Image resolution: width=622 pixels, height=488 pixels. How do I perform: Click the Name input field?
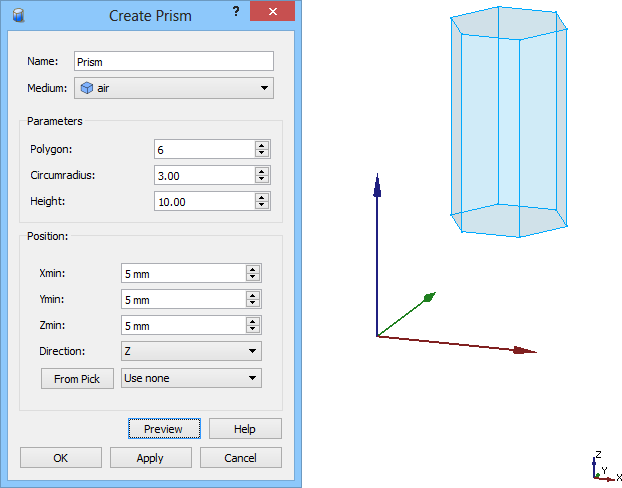tap(174, 61)
